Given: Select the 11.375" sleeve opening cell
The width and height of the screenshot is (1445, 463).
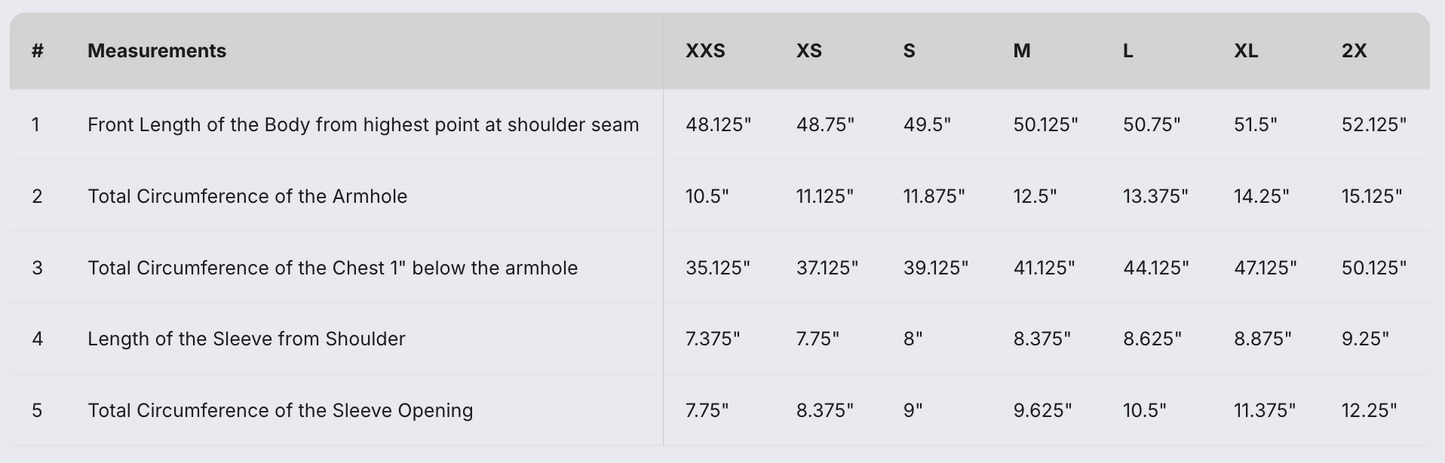Looking at the screenshot, I should (x=1265, y=410).
